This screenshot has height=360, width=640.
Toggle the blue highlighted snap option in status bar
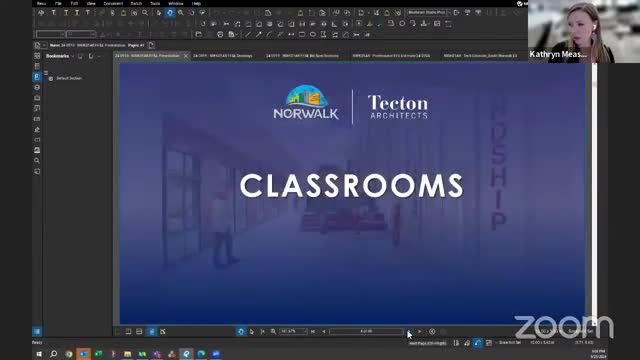click(478, 343)
